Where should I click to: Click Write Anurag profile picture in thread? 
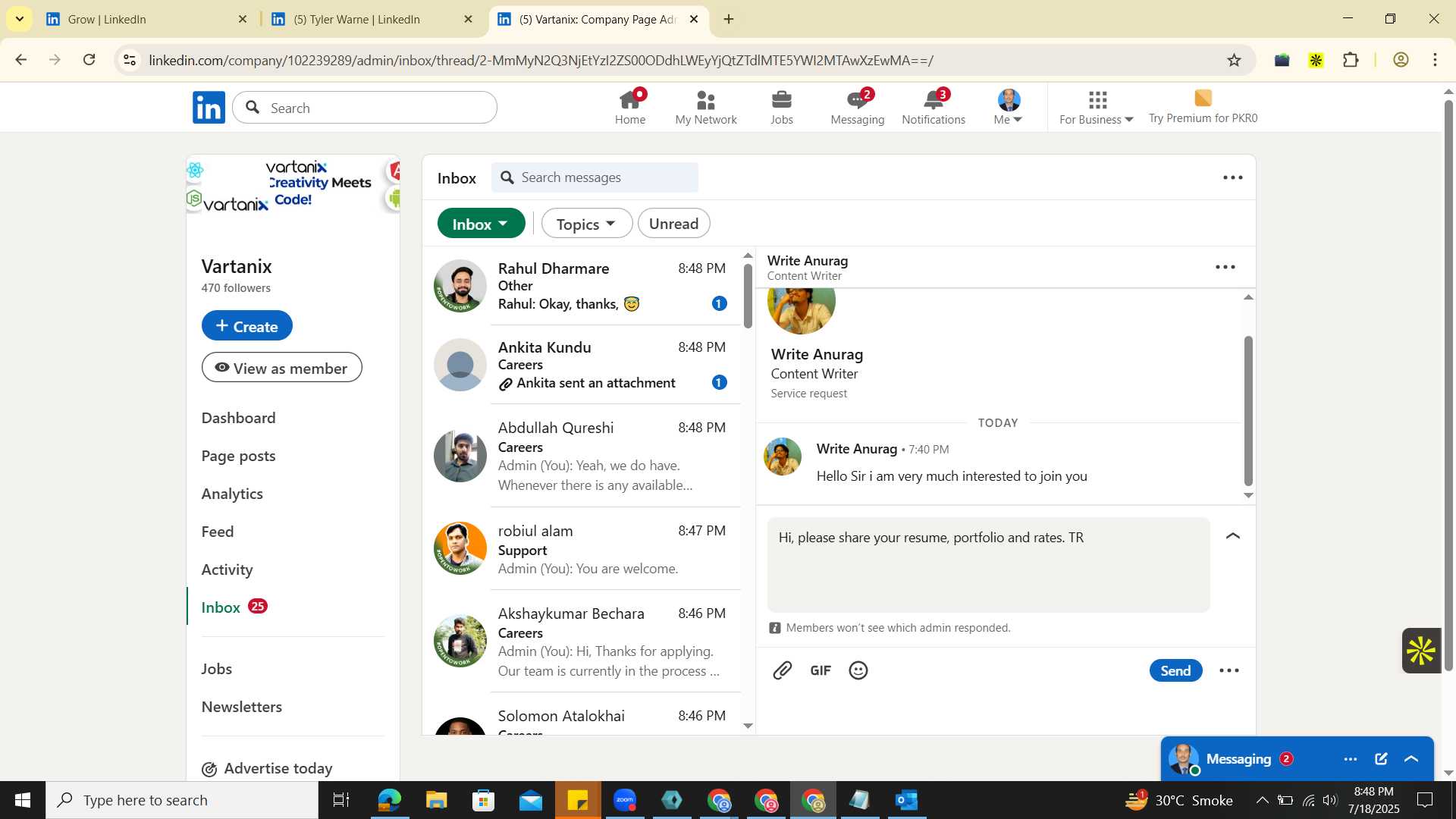click(x=782, y=457)
